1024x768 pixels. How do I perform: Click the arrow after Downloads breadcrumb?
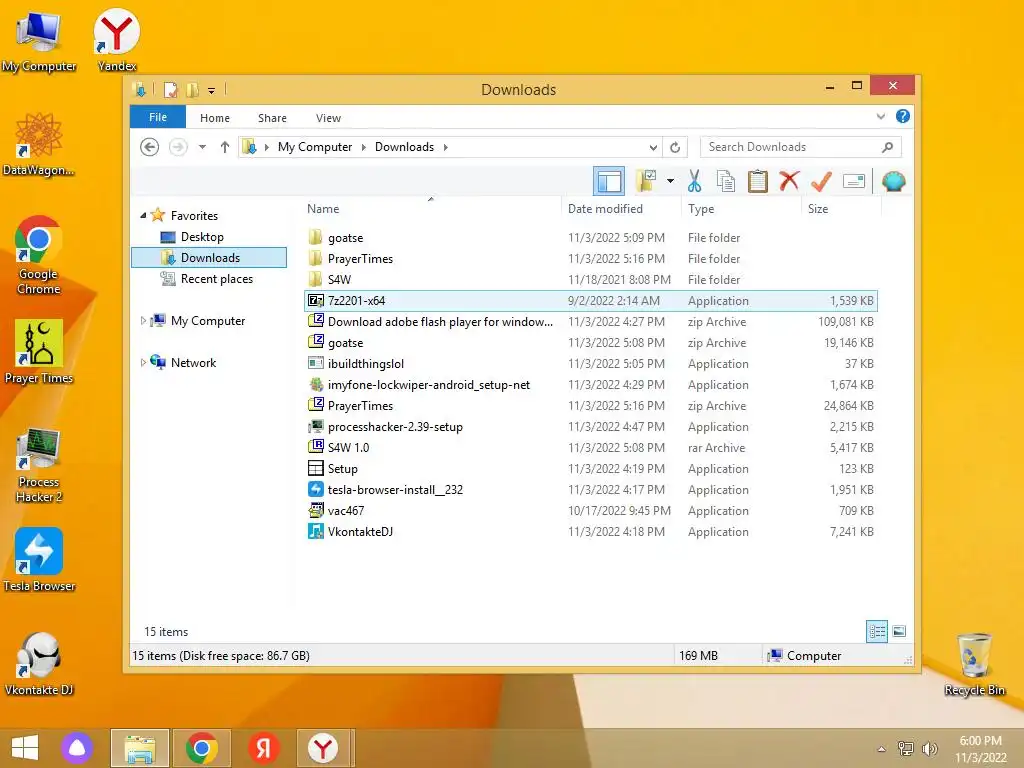445,147
